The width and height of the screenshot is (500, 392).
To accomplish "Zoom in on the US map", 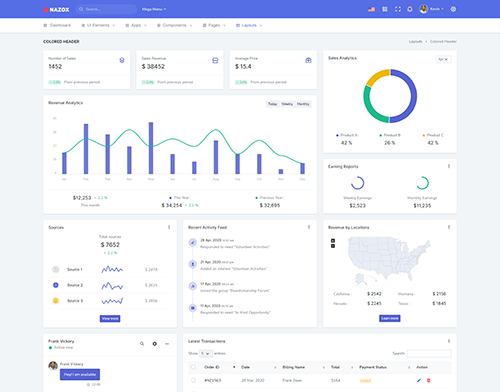I will click(x=333, y=241).
